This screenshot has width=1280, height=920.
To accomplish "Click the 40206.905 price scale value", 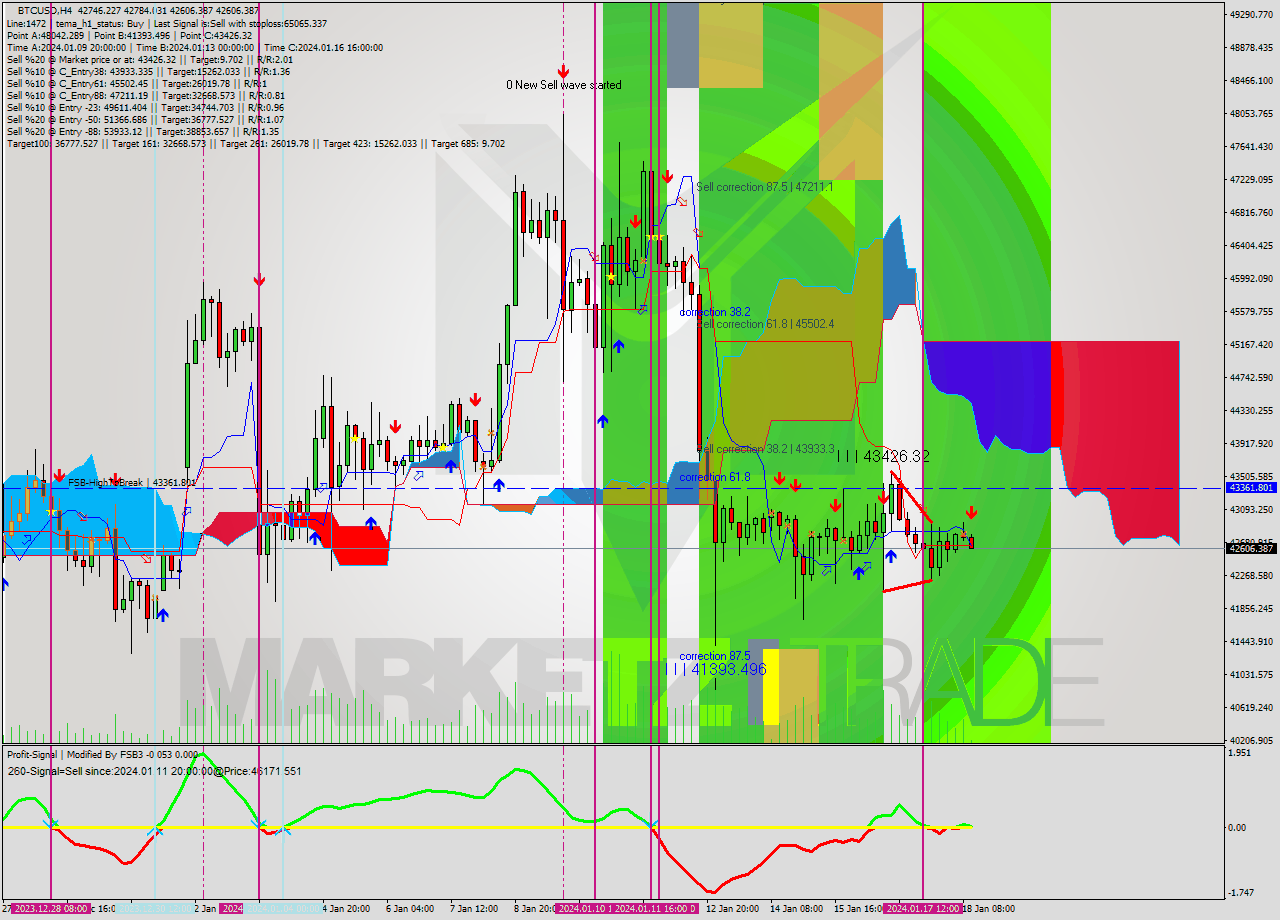I will click(x=1251, y=740).
